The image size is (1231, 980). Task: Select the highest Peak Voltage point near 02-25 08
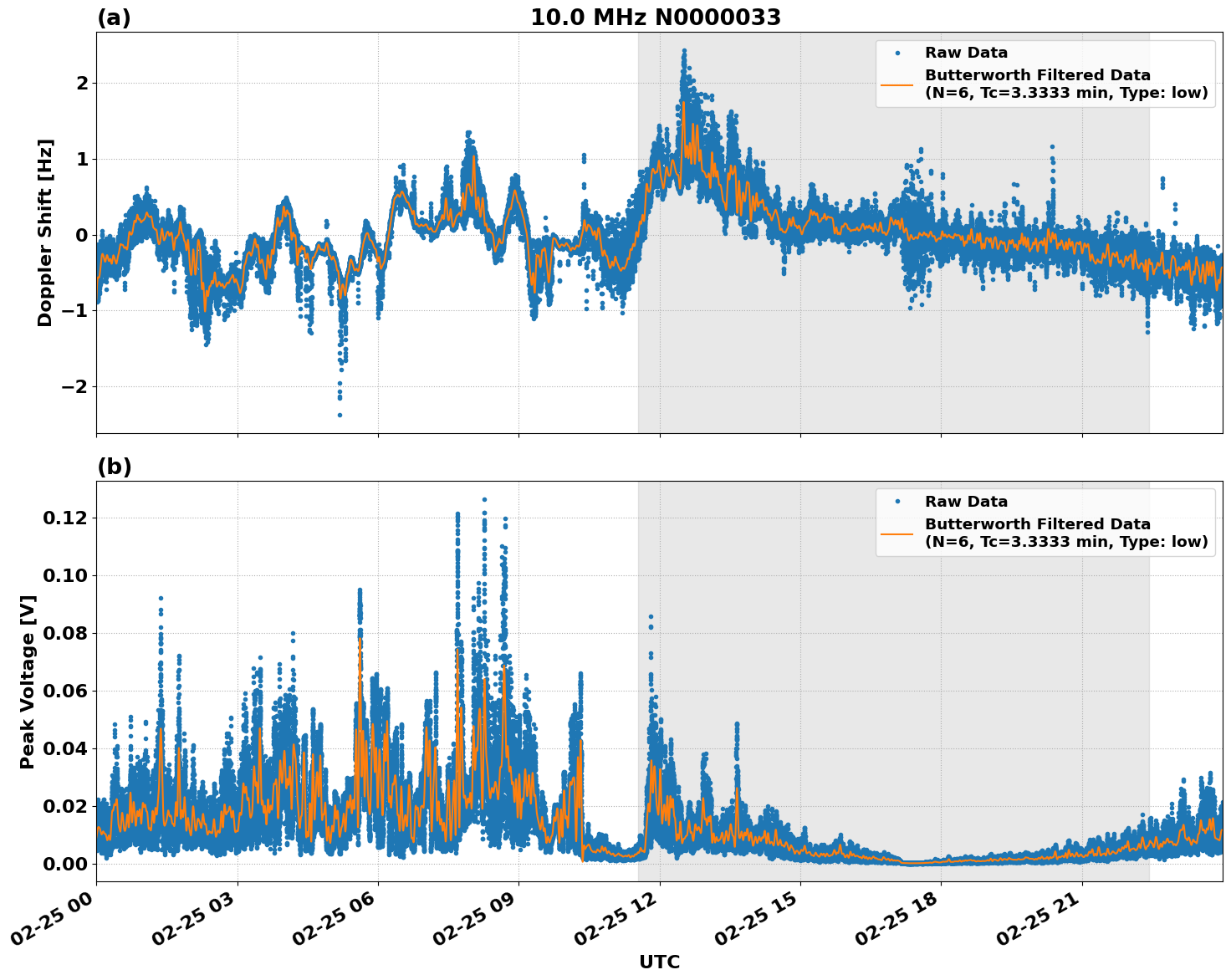tap(483, 498)
